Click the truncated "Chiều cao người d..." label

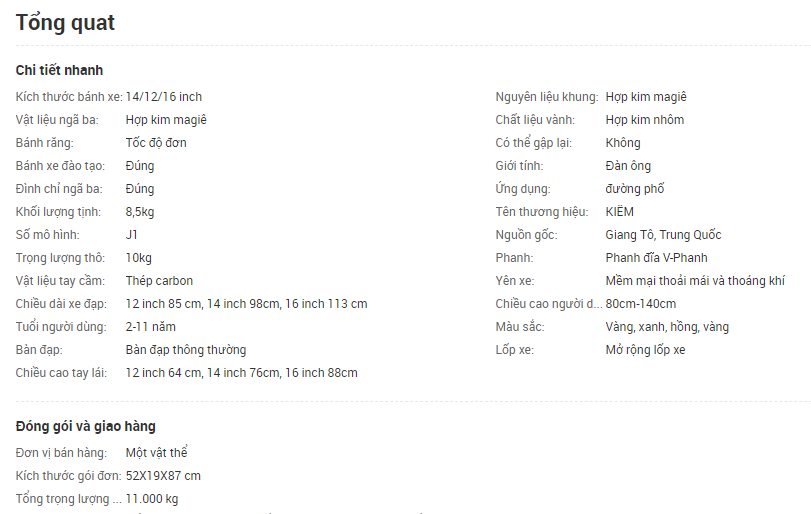(548, 304)
